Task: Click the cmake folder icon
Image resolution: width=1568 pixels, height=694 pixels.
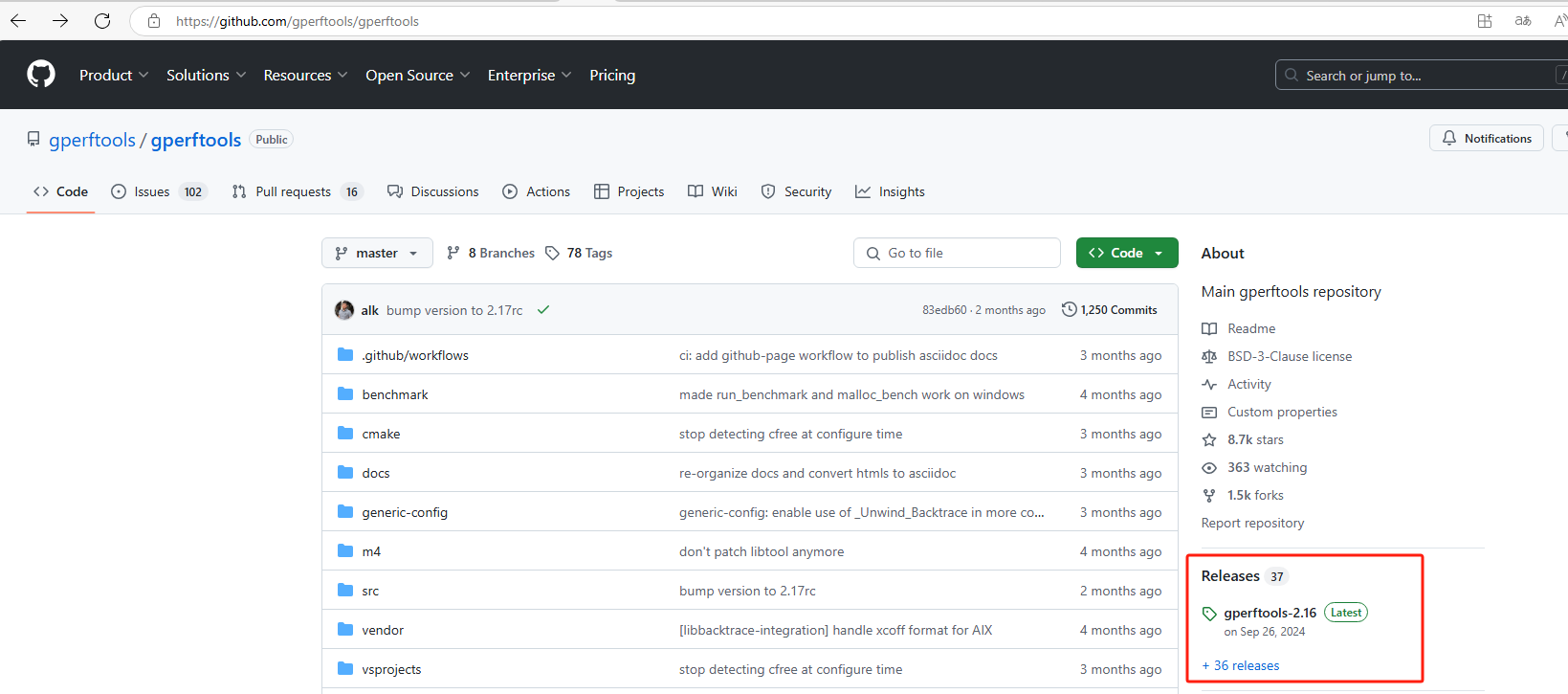Action: pyautogui.click(x=345, y=434)
